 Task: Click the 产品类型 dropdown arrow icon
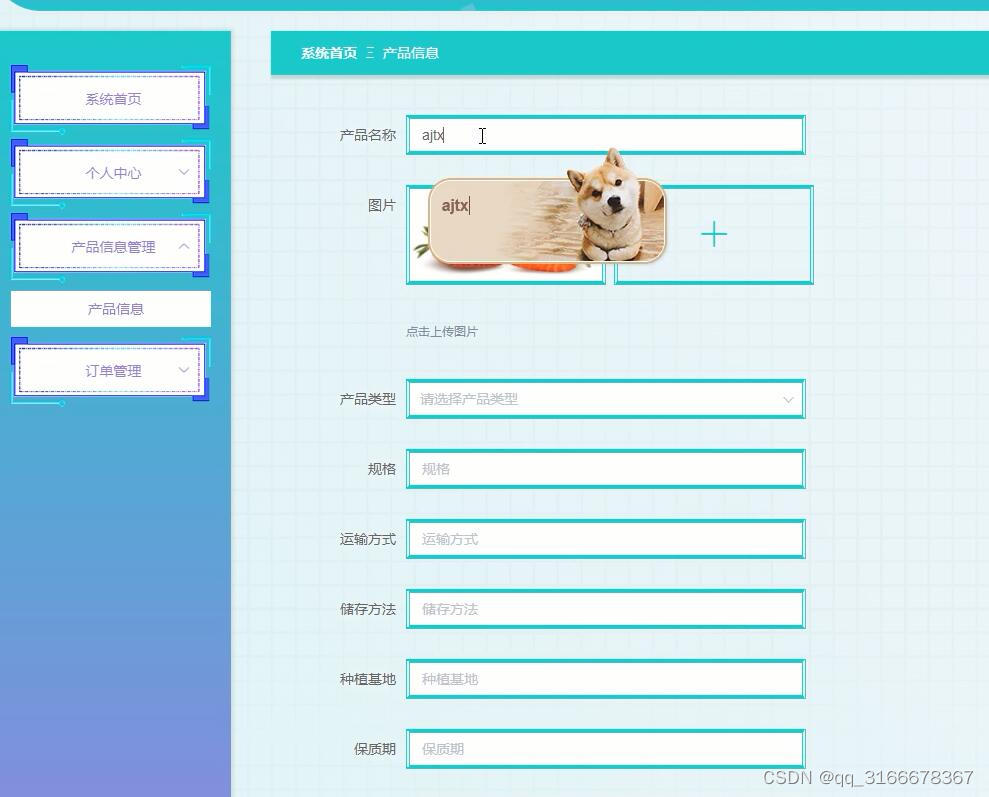[x=789, y=398]
